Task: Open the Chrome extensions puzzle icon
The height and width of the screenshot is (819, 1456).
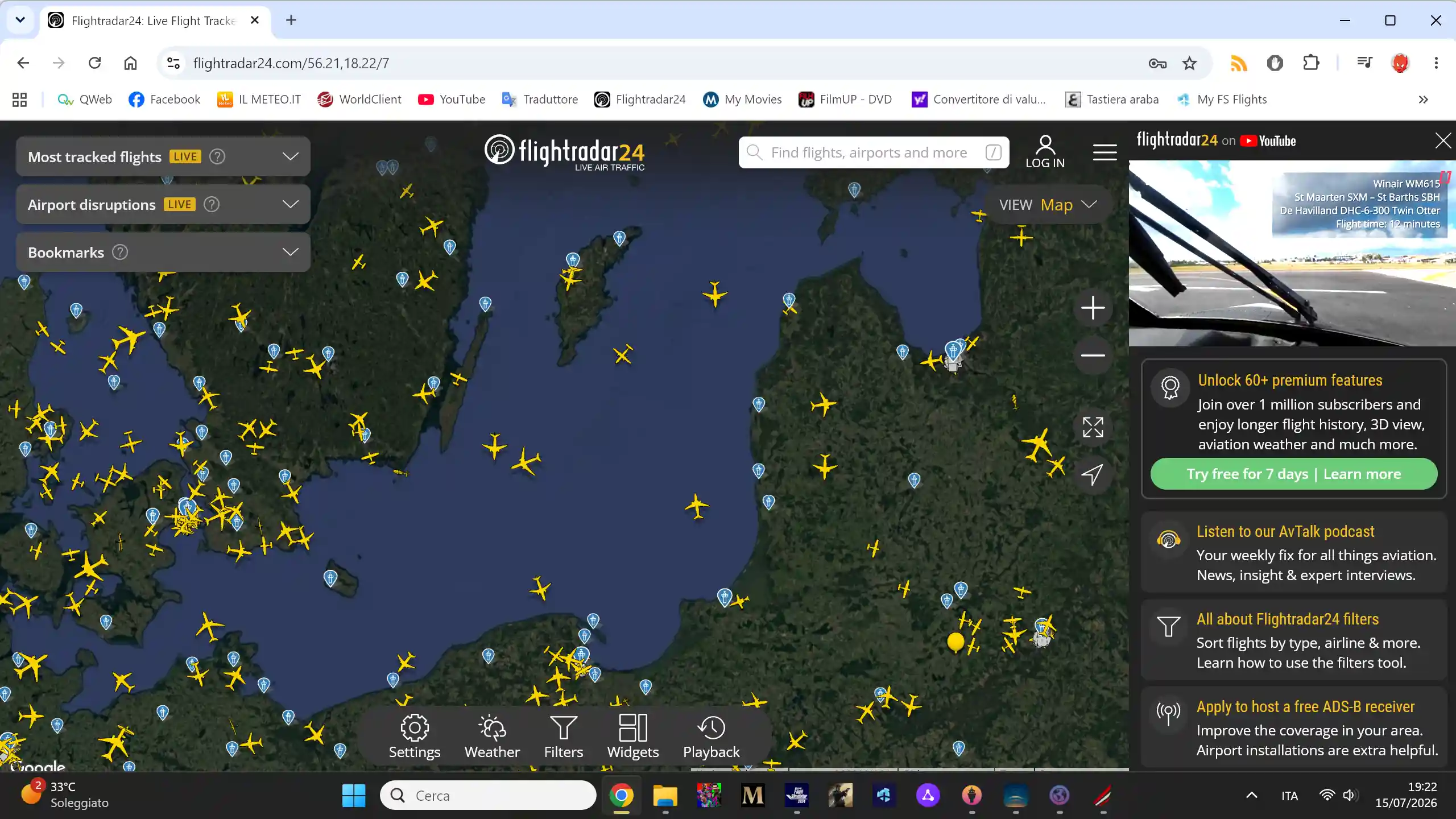Action: click(x=1311, y=63)
